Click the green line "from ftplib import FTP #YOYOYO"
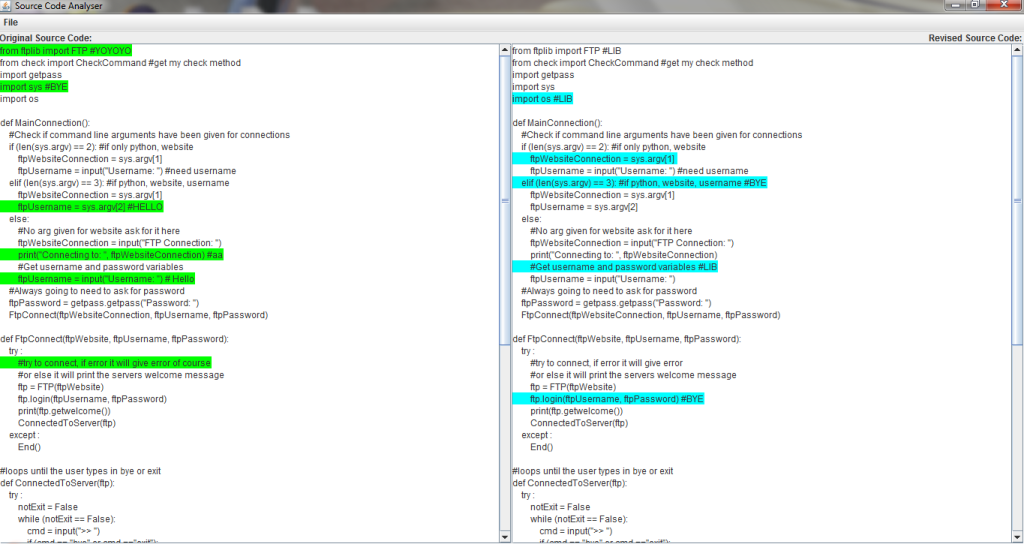 (x=66, y=51)
